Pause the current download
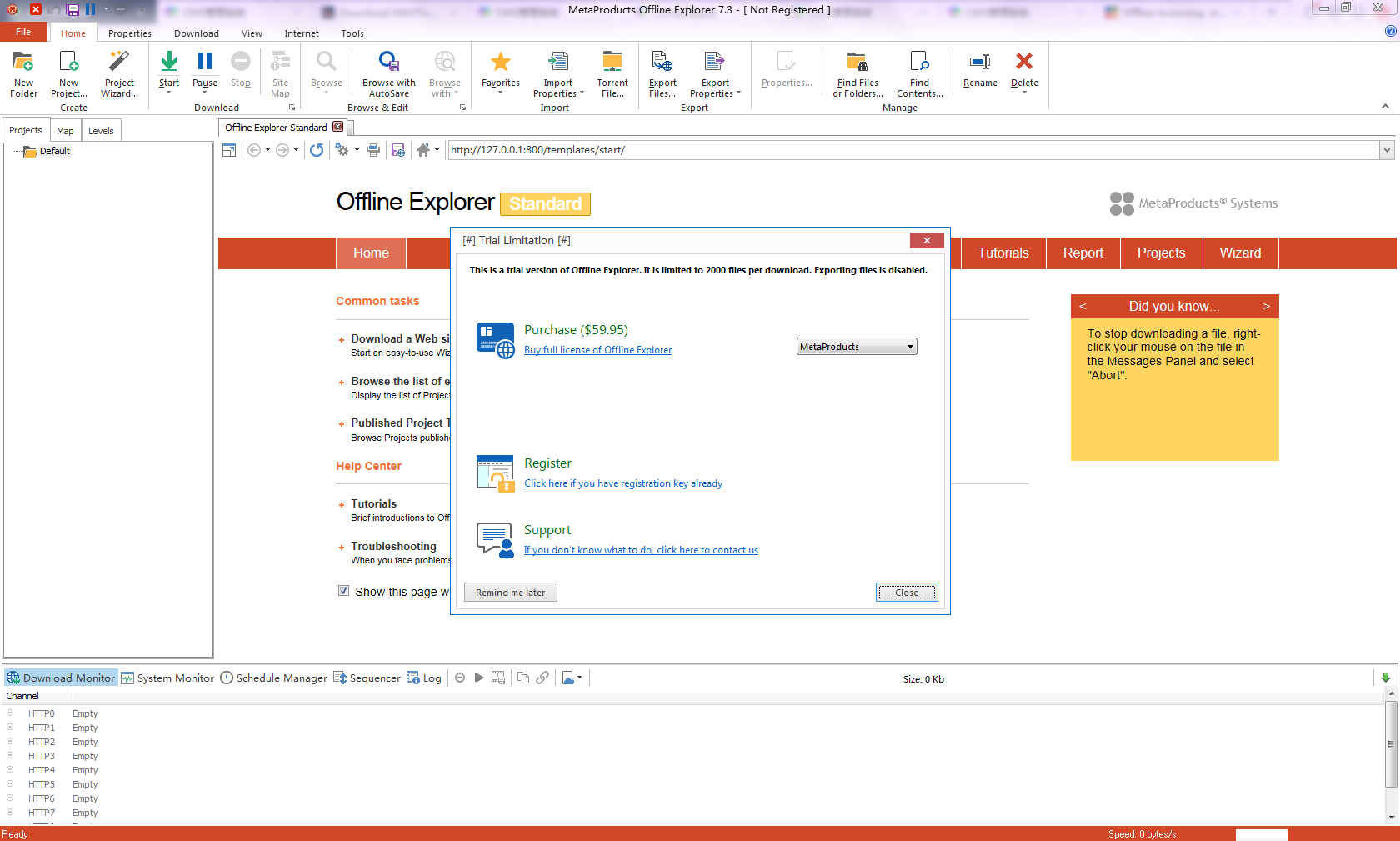 point(205,72)
